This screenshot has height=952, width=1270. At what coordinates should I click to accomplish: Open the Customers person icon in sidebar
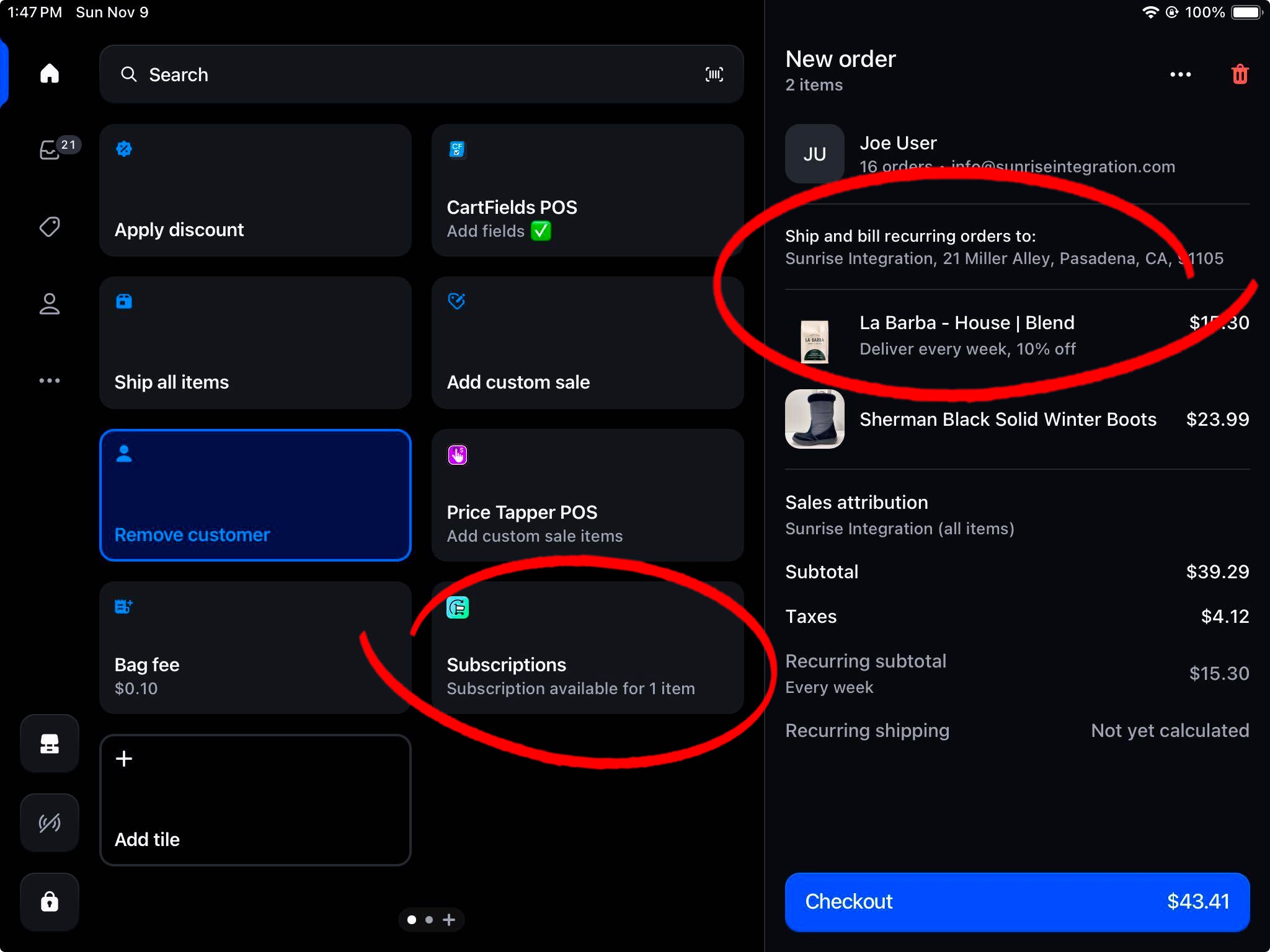click(x=50, y=304)
